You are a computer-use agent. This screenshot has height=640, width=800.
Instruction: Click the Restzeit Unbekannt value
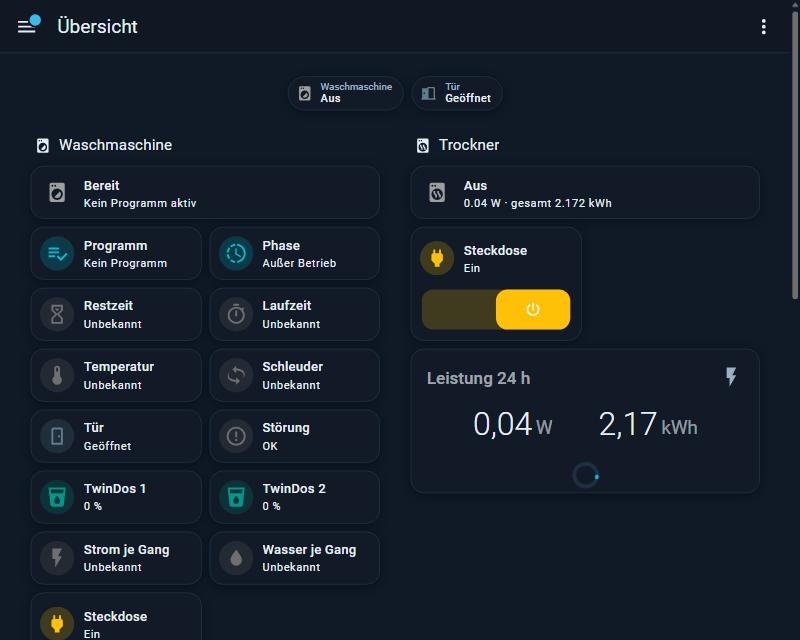pos(112,324)
